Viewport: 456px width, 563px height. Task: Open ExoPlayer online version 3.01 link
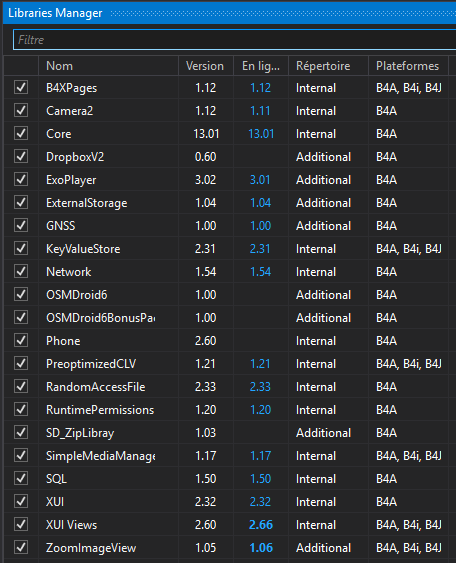[x=260, y=180]
